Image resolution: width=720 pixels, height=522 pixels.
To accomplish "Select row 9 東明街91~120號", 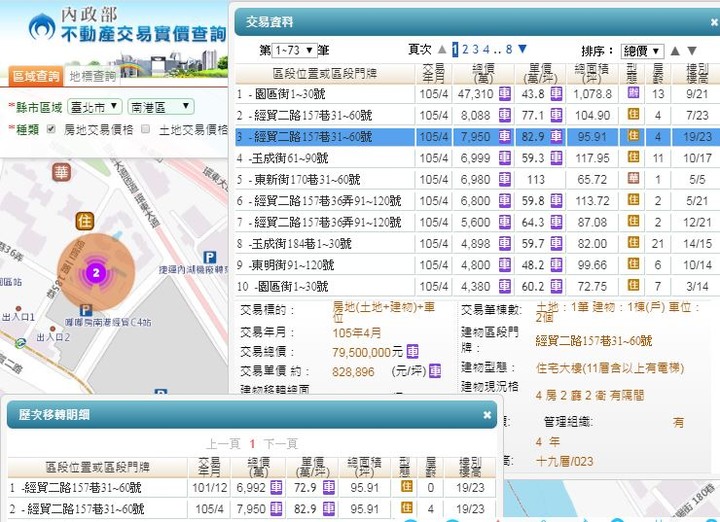I will tap(478, 265).
